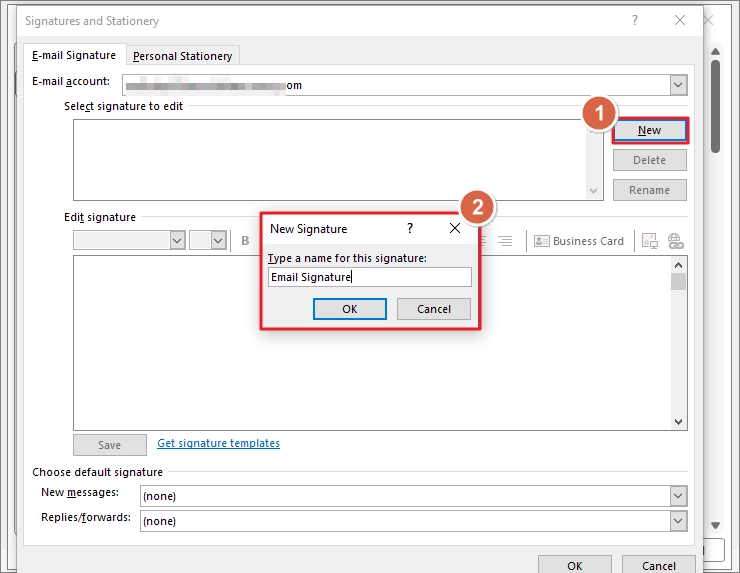This screenshot has width=740, height=573.
Task: Click the signature name text field
Action: (370, 277)
